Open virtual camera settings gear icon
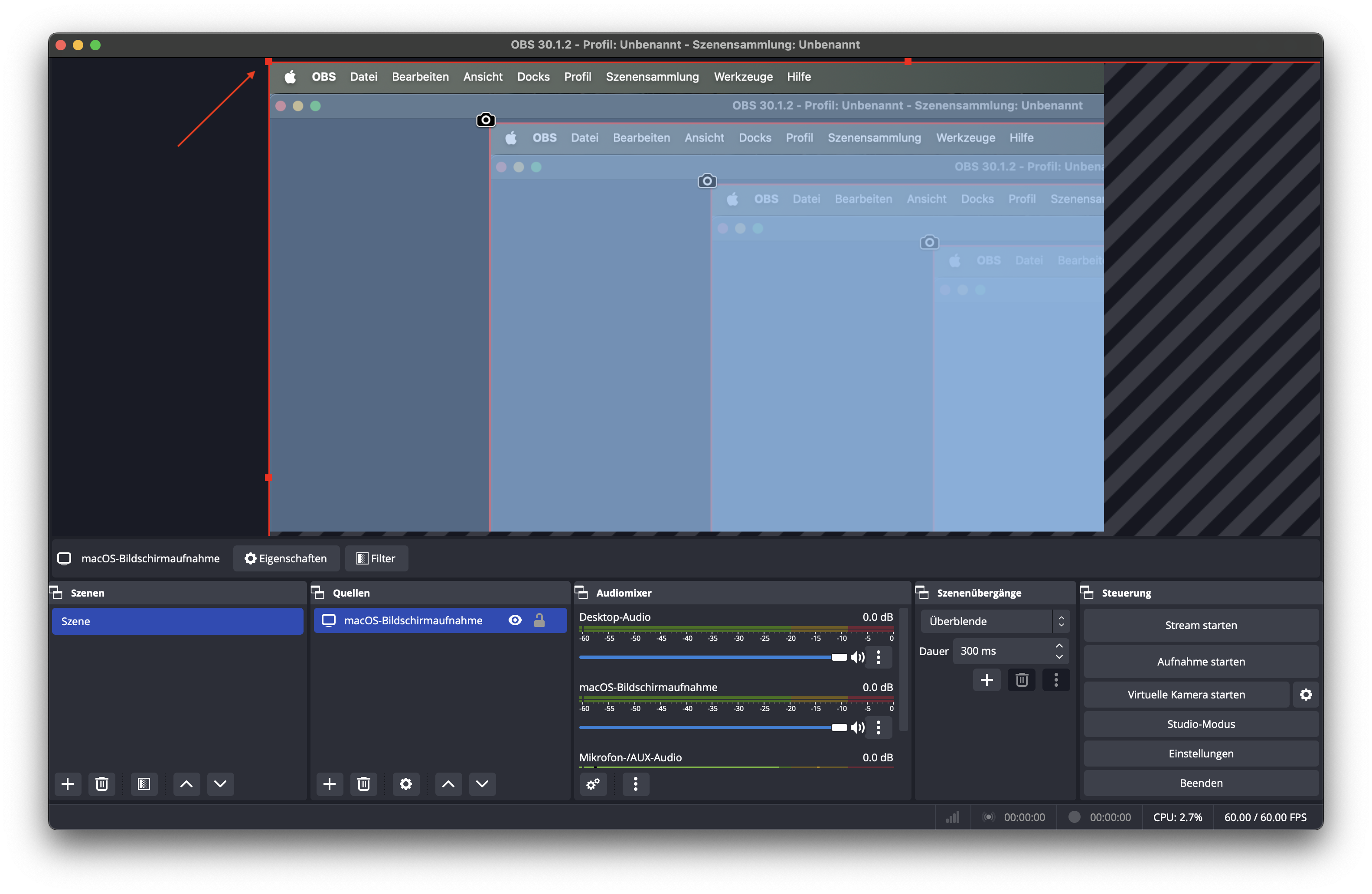 pos(1306,695)
